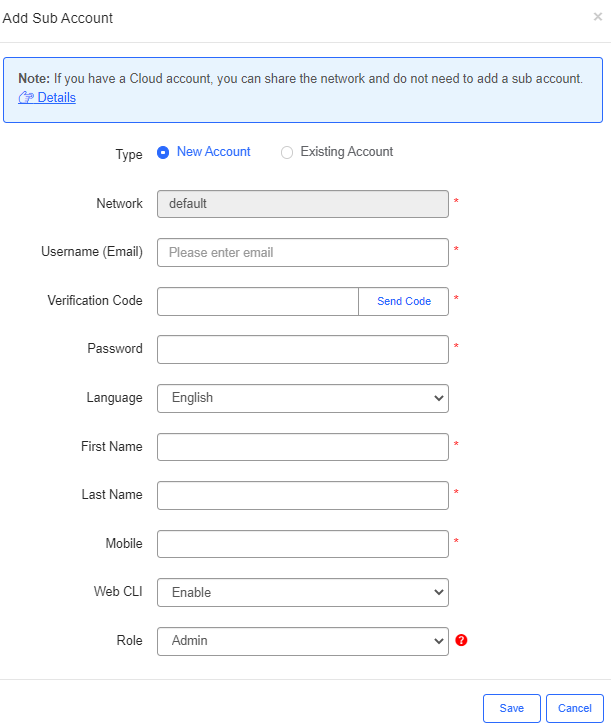Click the Add Sub Account dialog title
The image size is (611, 728).
58,18
